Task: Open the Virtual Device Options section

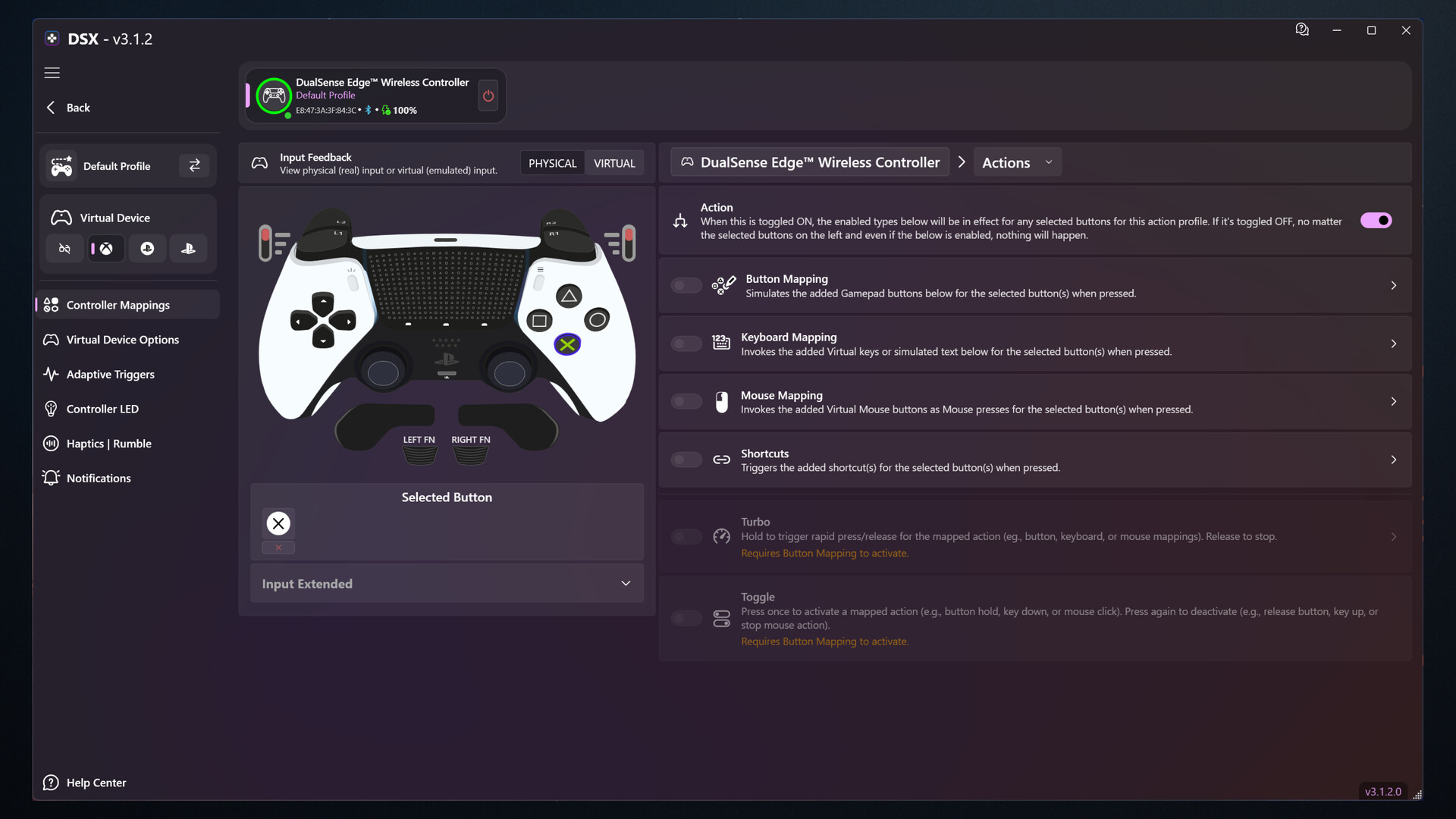Action: coord(122,339)
